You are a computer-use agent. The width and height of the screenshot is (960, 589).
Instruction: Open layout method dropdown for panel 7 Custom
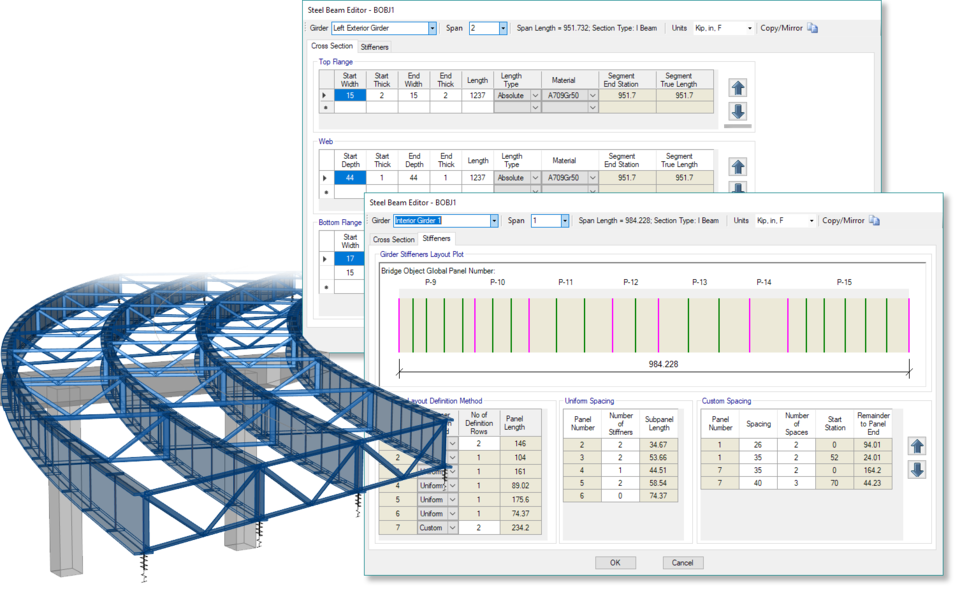point(452,528)
